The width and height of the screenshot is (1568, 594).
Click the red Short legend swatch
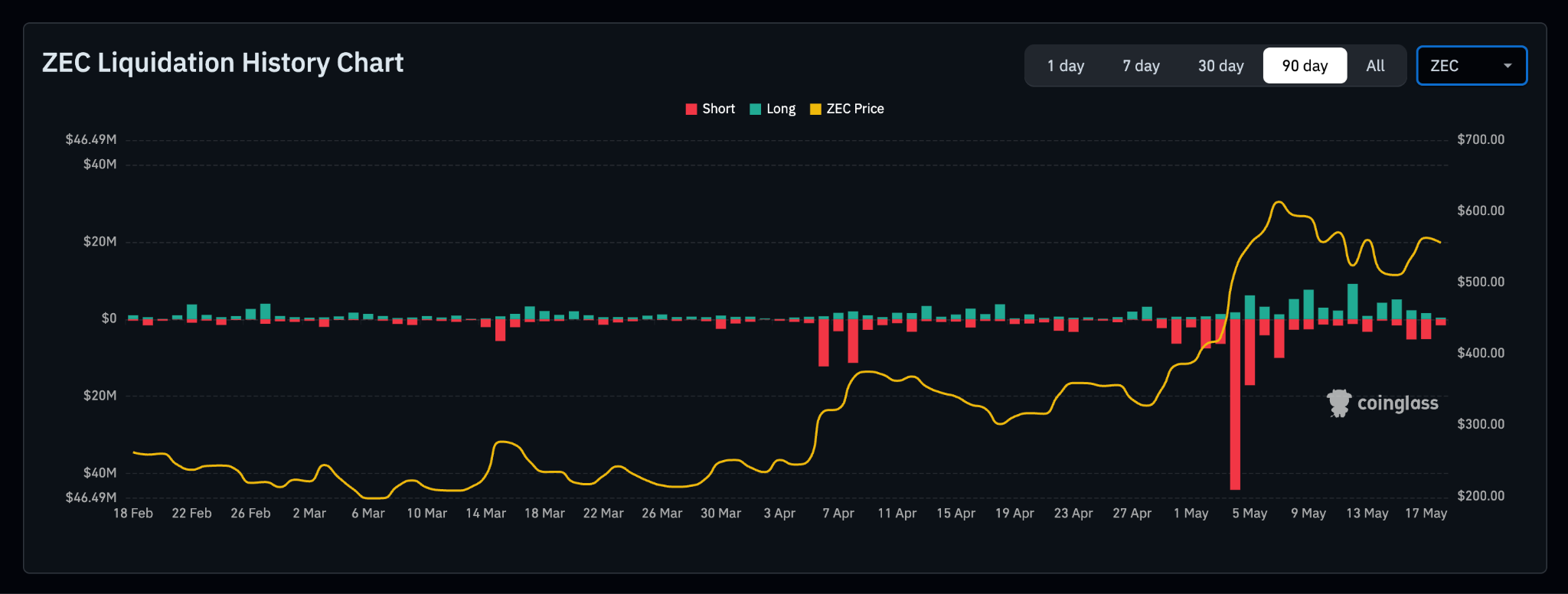coord(691,109)
